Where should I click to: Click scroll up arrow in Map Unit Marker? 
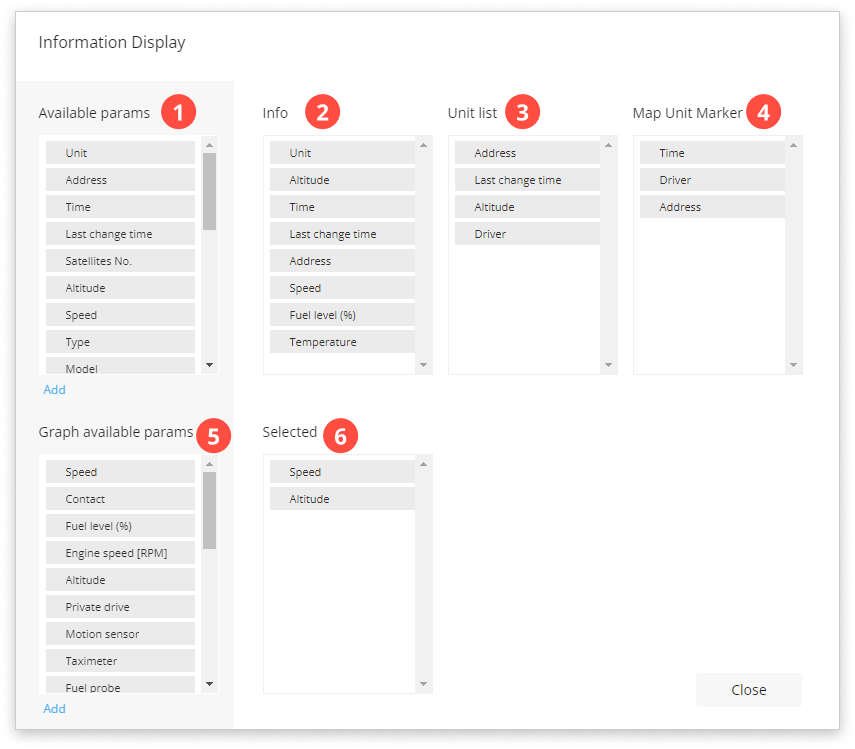click(793, 145)
